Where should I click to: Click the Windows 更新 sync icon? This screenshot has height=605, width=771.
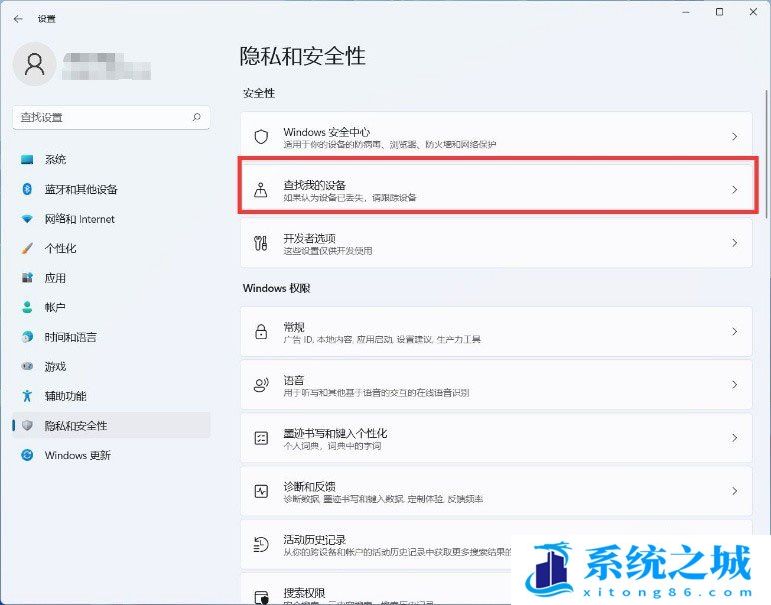pyautogui.click(x=27, y=455)
